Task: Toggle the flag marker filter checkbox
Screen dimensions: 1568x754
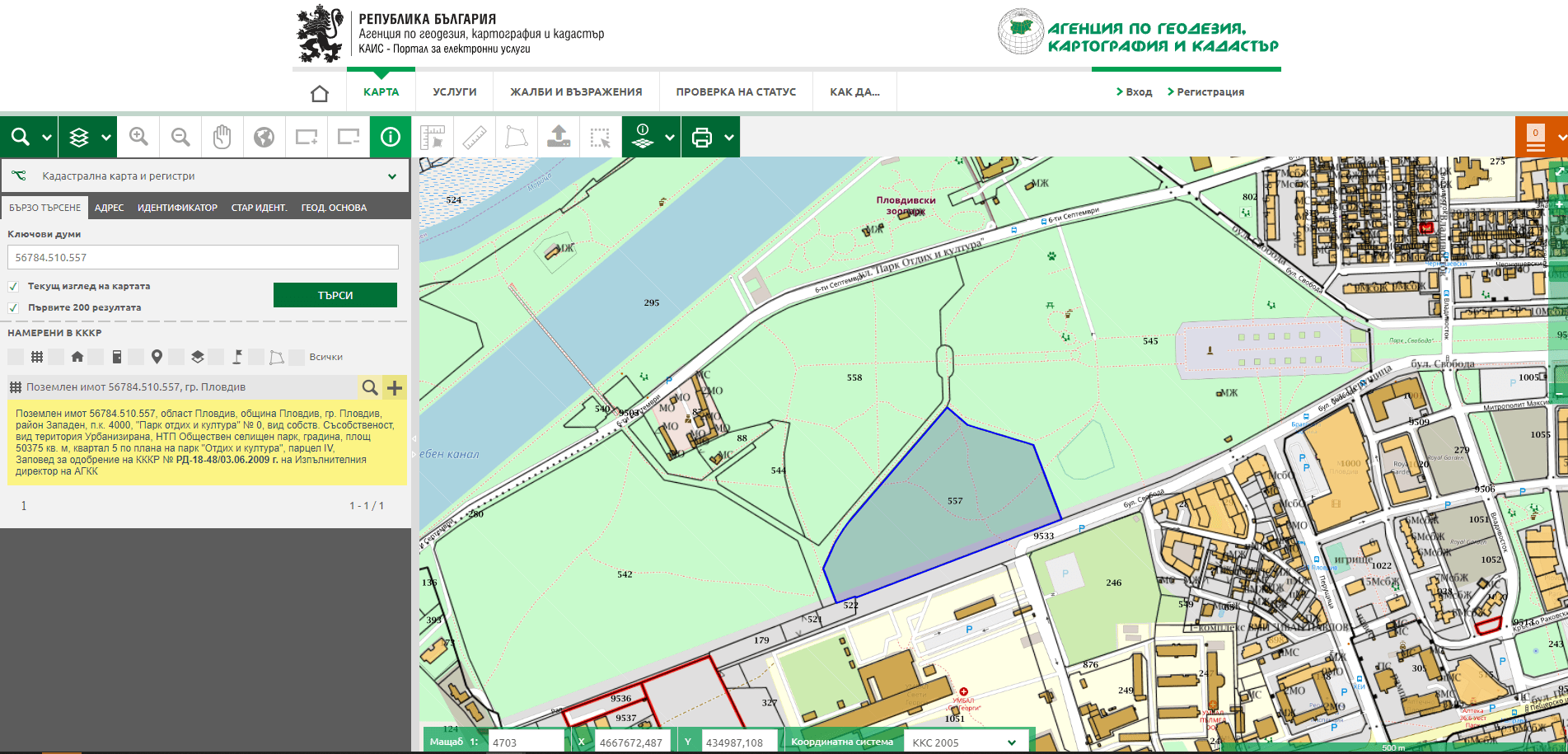Action: [216, 357]
